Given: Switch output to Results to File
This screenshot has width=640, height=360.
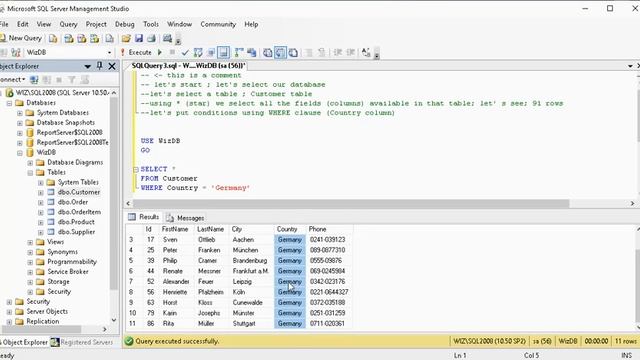Looking at the screenshot, I should [x=293, y=52].
